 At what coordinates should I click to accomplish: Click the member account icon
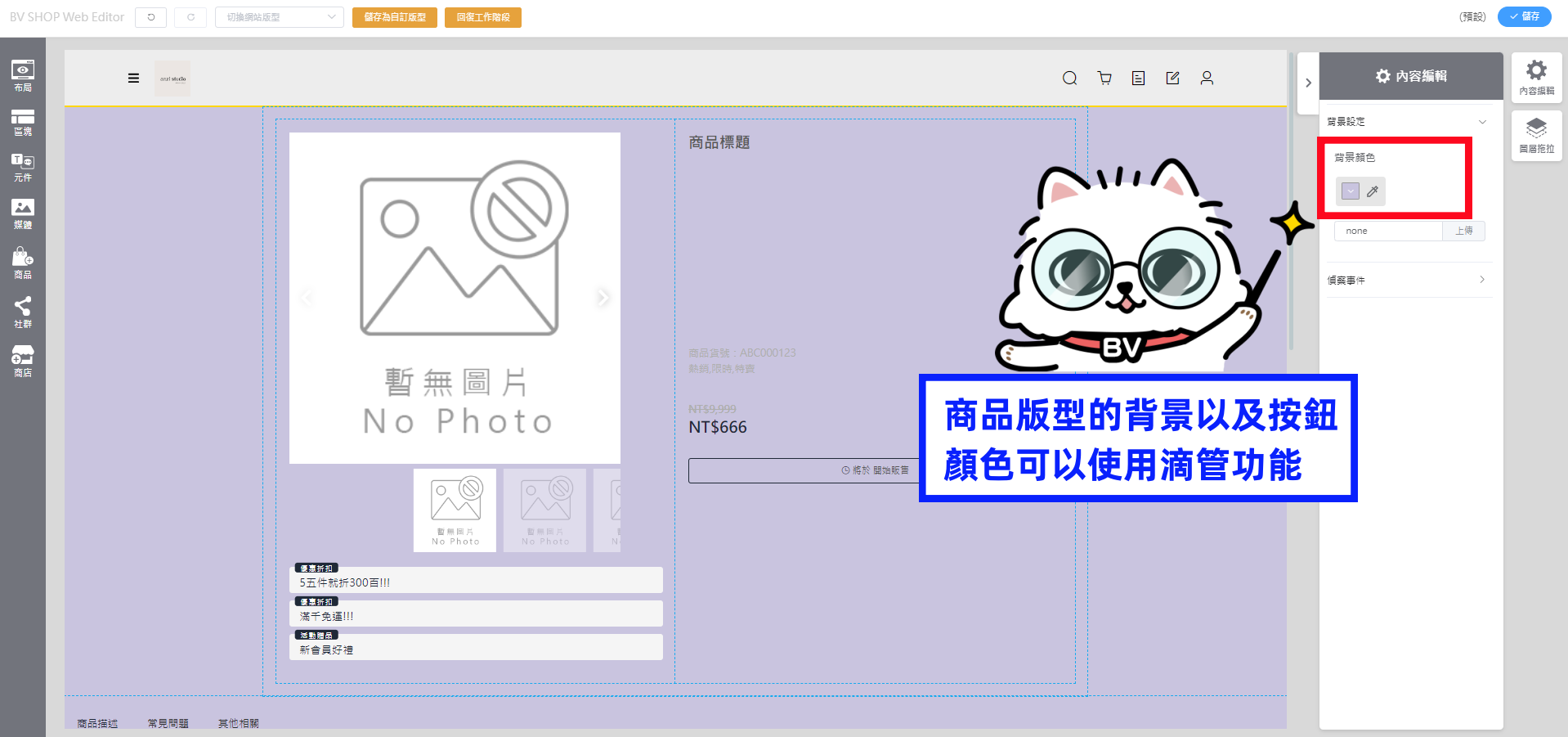1207,79
